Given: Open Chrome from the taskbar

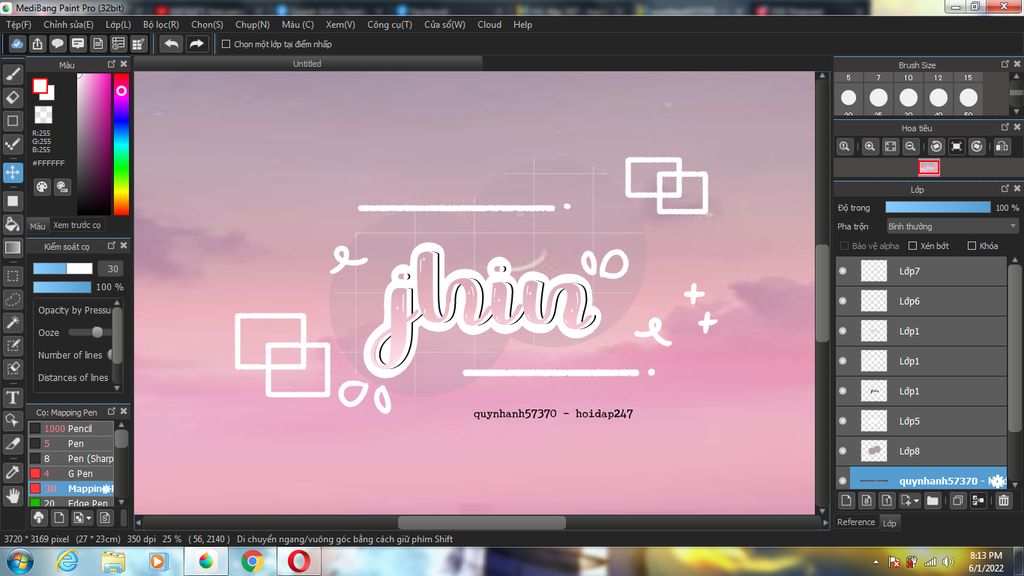Looking at the screenshot, I should tap(252, 561).
